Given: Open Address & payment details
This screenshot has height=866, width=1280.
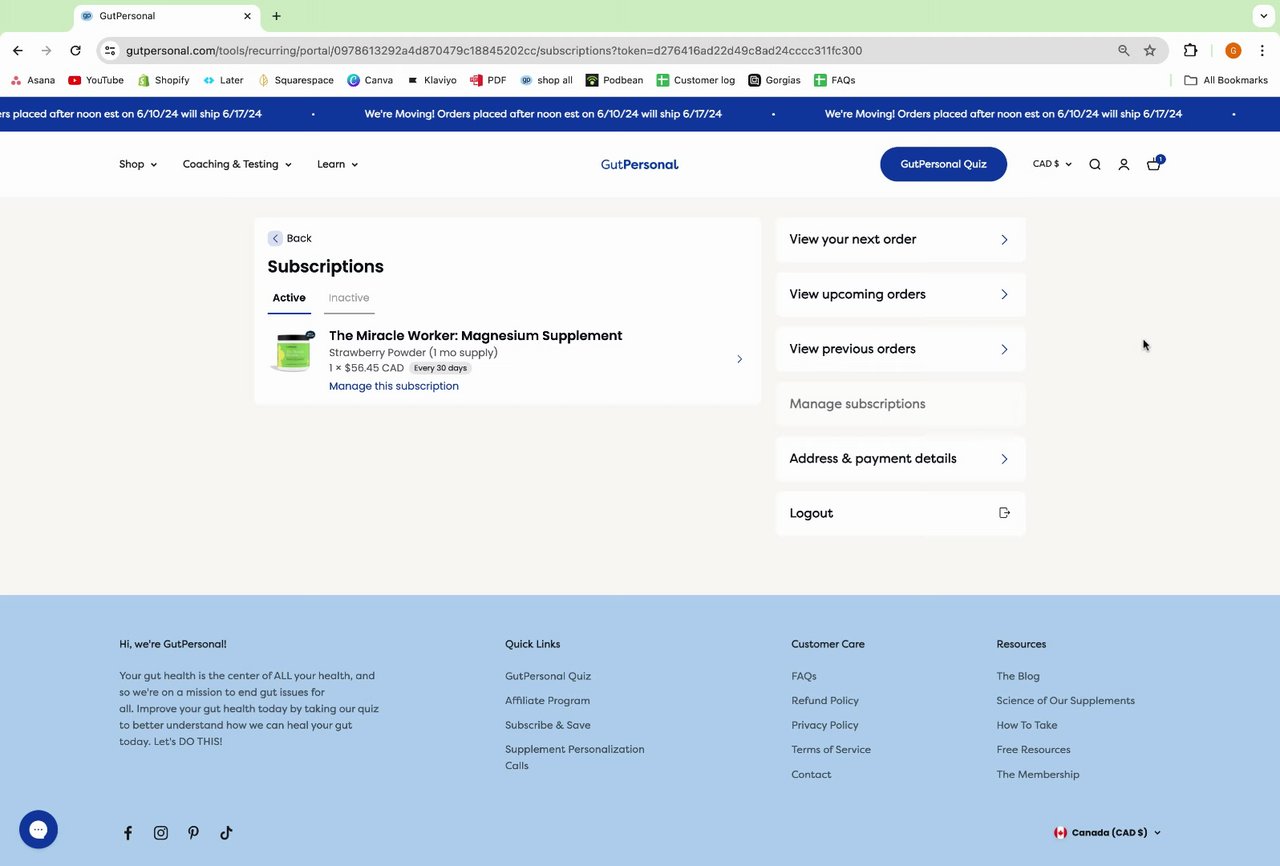Looking at the screenshot, I should point(900,459).
